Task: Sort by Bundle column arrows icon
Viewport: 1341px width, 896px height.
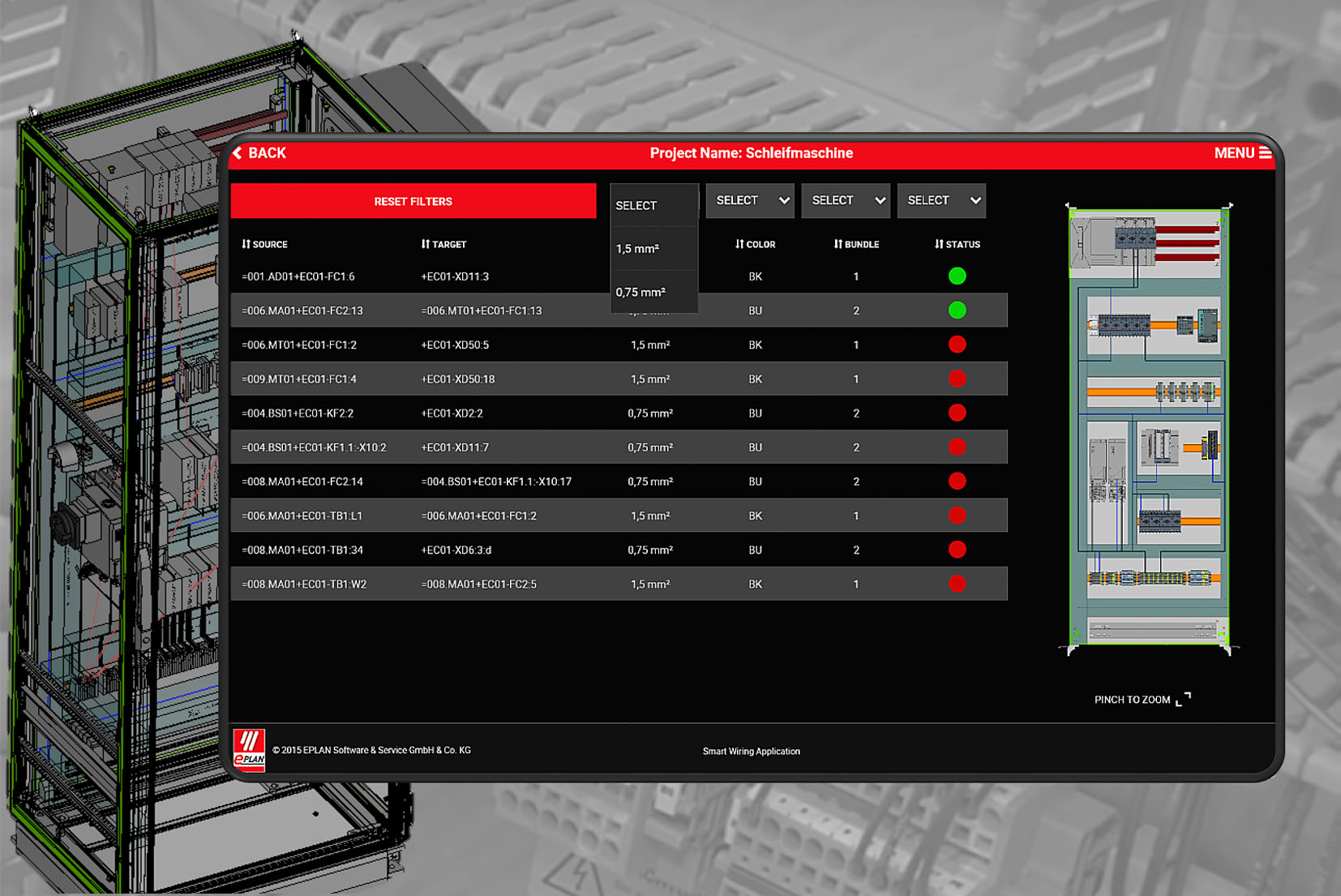Action: (x=838, y=244)
